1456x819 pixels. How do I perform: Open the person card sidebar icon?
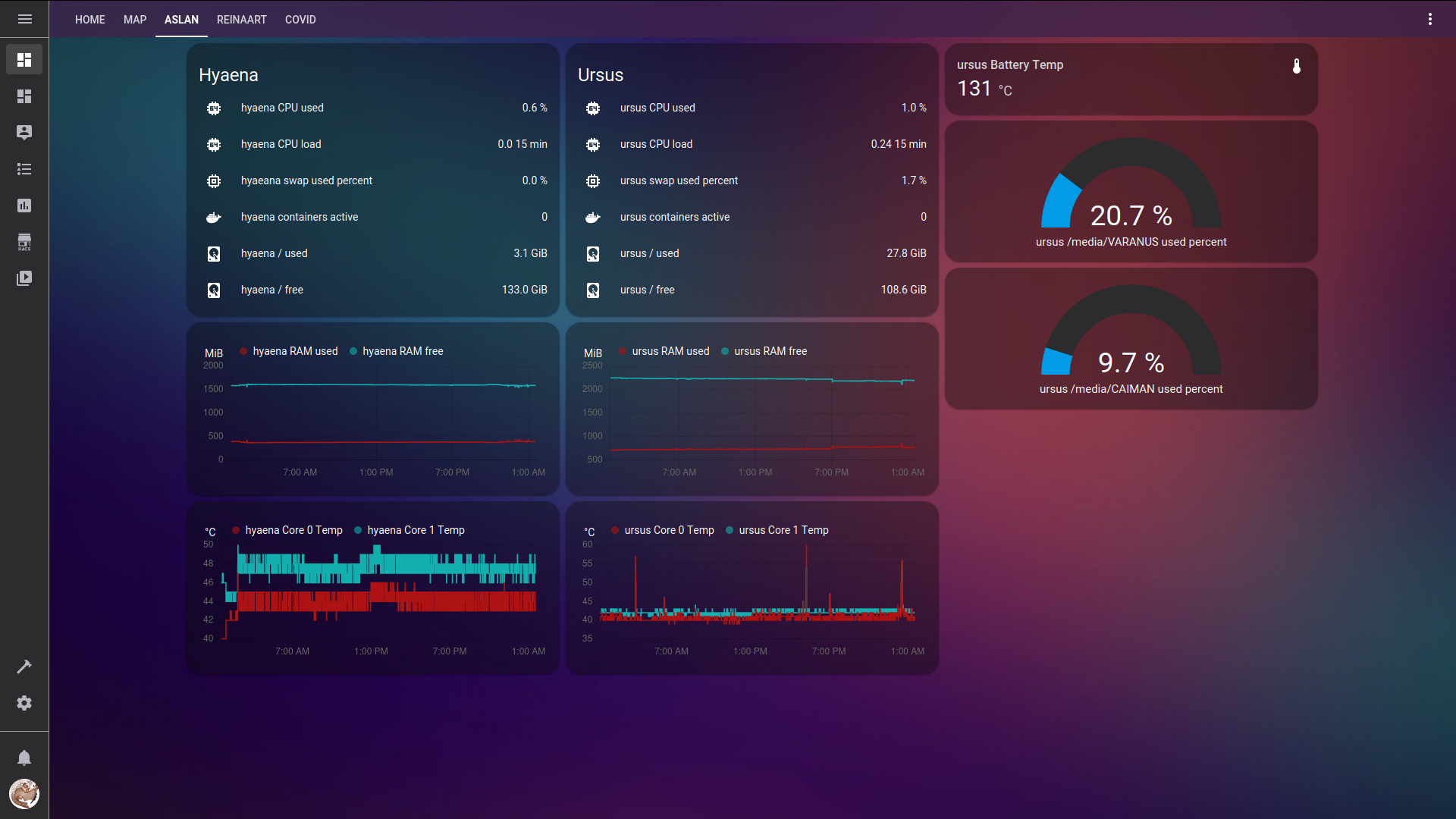pos(24,133)
